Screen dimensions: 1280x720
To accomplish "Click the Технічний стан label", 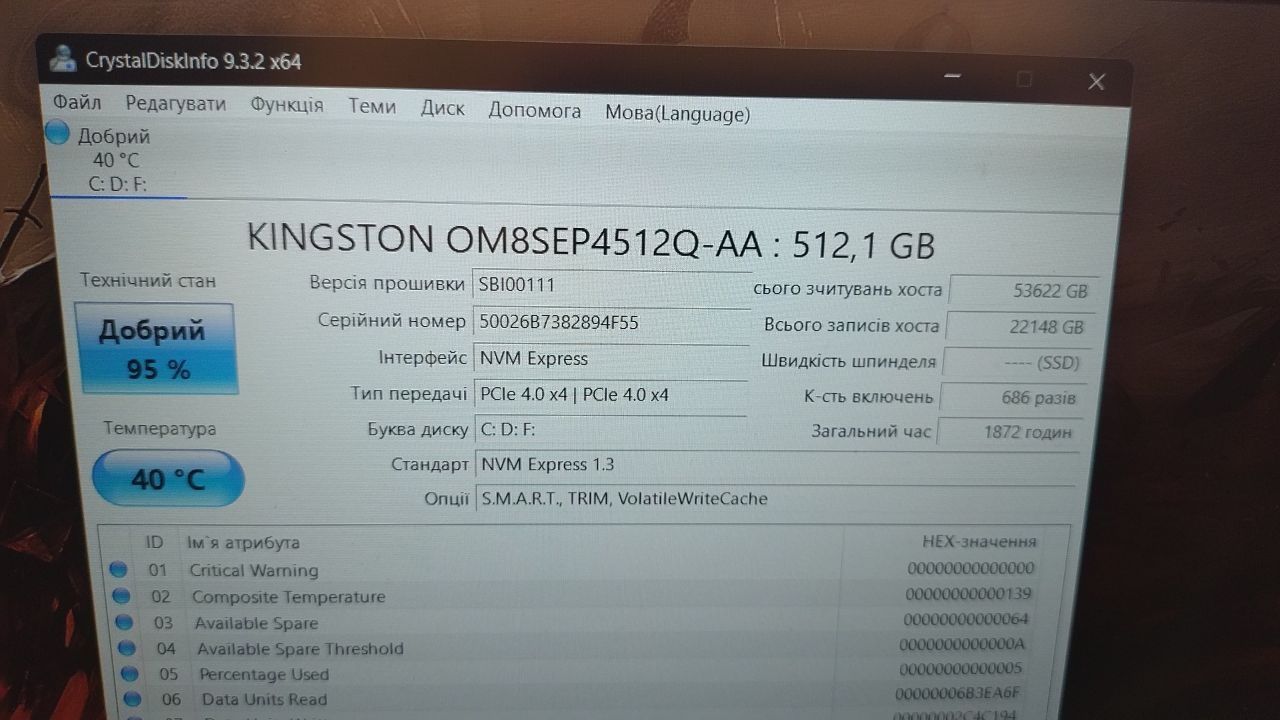I will (148, 281).
